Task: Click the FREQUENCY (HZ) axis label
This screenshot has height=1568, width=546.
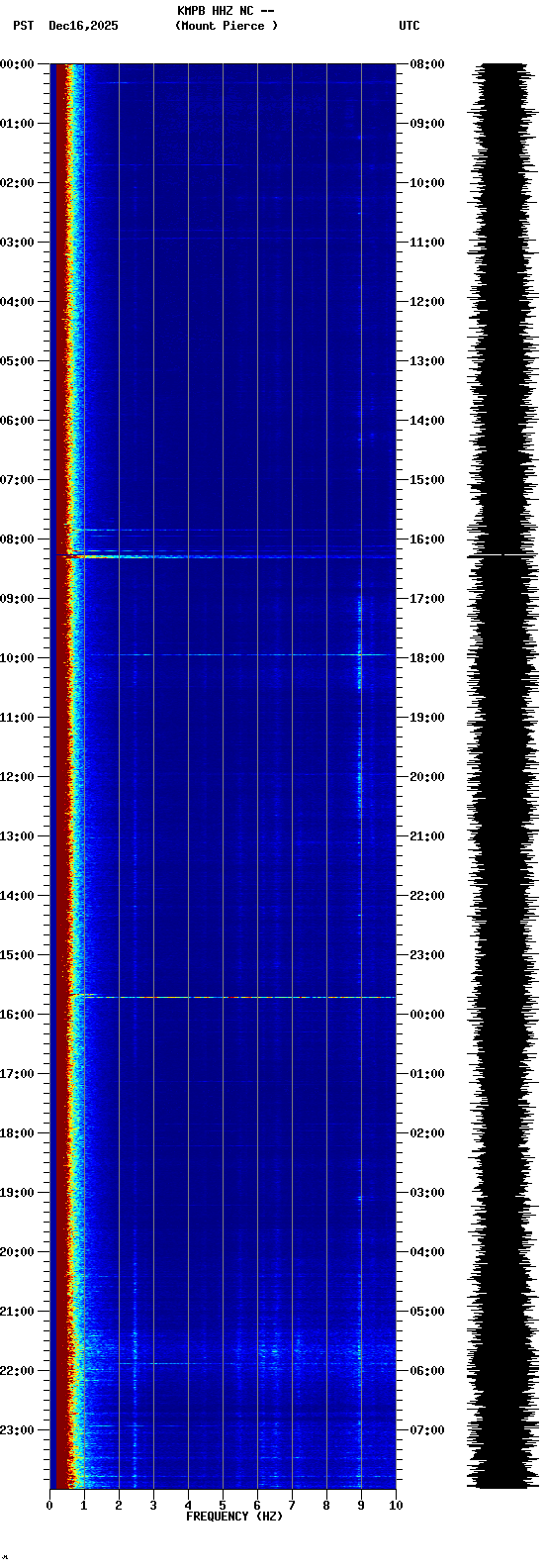Action: tap(234, 1517)
